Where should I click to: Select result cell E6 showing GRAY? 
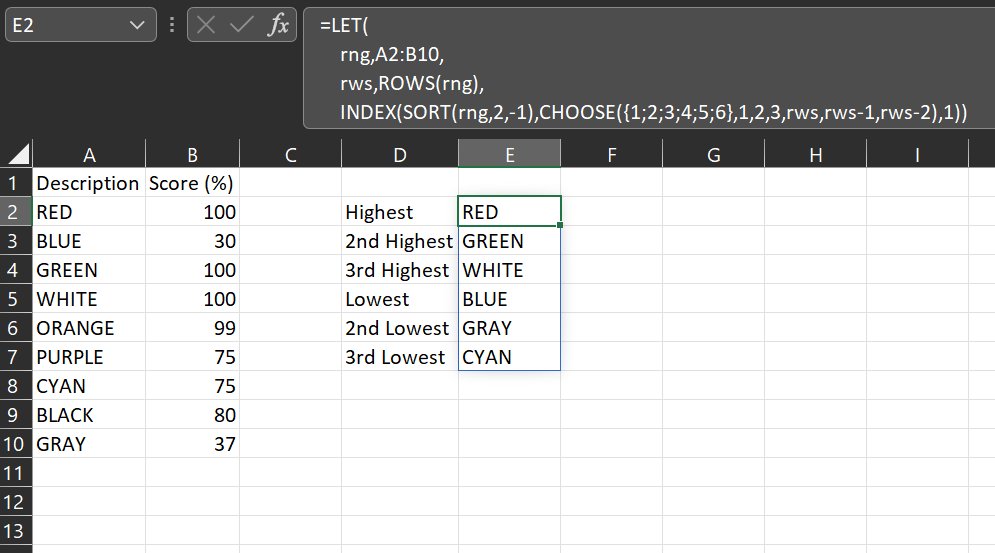510,328
